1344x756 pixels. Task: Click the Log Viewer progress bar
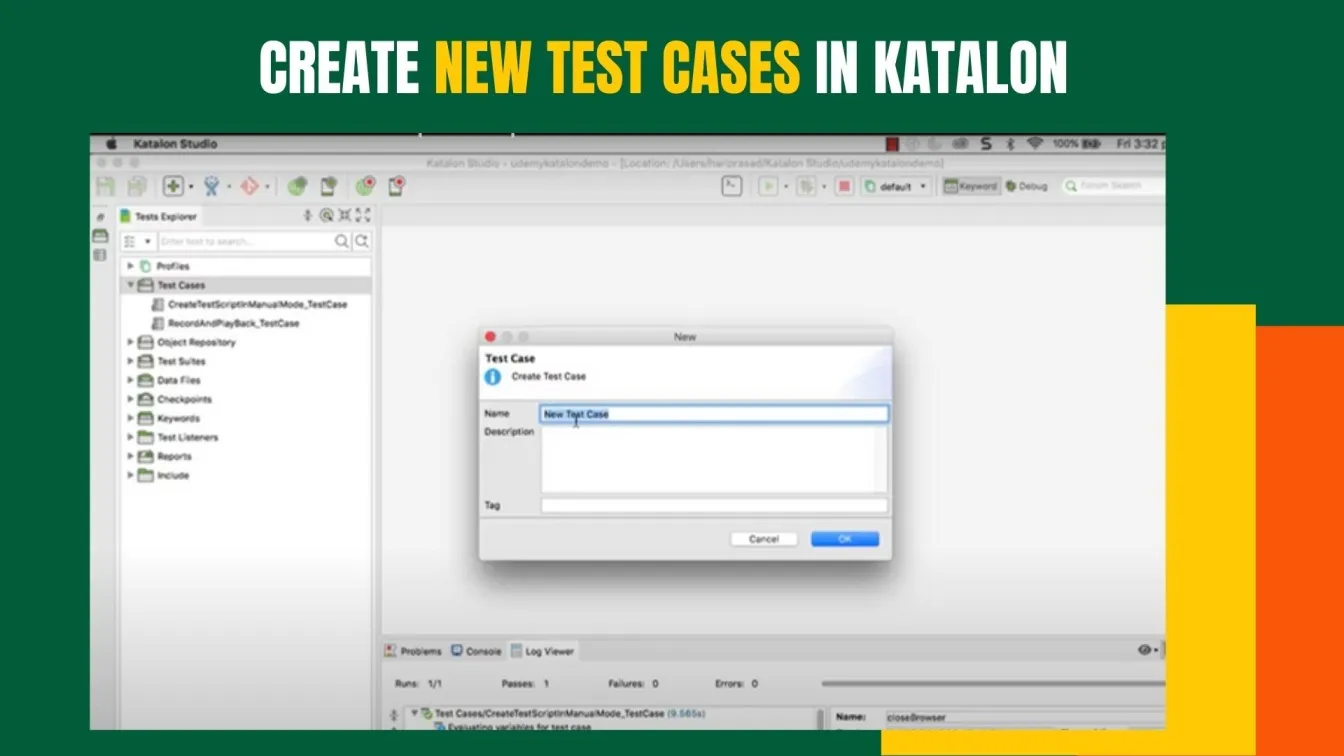pyautogui.click(x=993, y=684)
